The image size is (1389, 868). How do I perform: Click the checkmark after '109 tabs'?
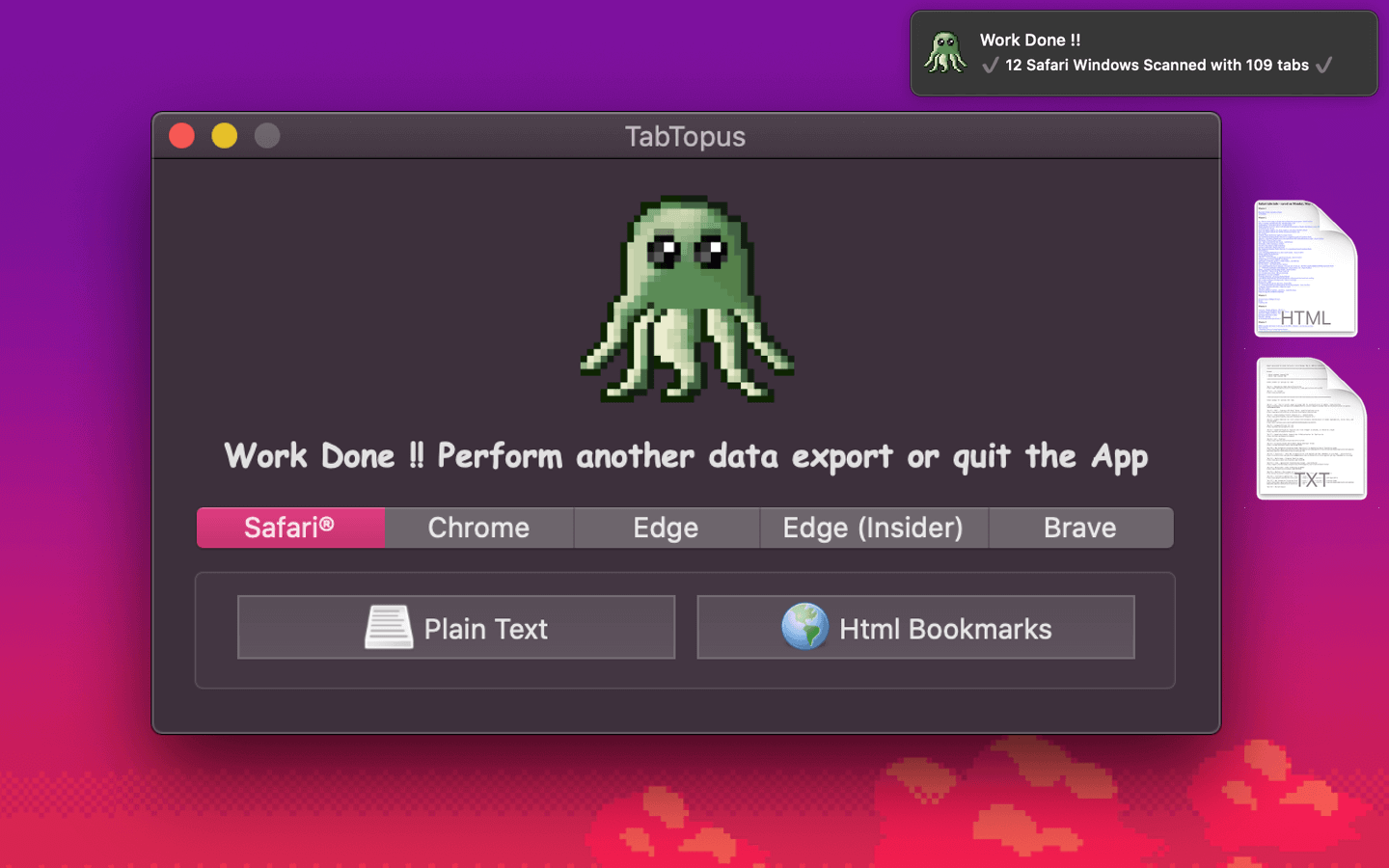point(1324,66)
